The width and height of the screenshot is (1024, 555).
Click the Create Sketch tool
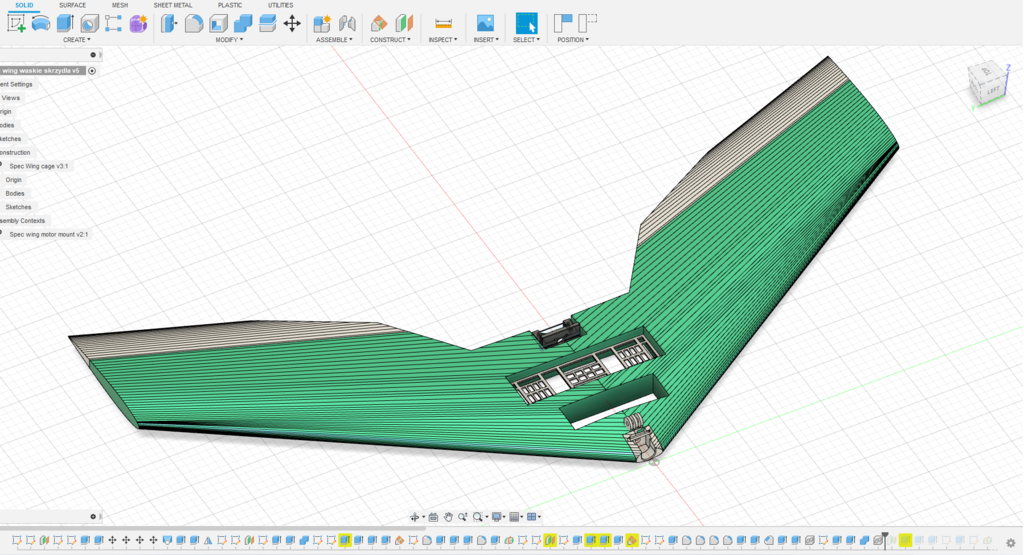(17, 23)
